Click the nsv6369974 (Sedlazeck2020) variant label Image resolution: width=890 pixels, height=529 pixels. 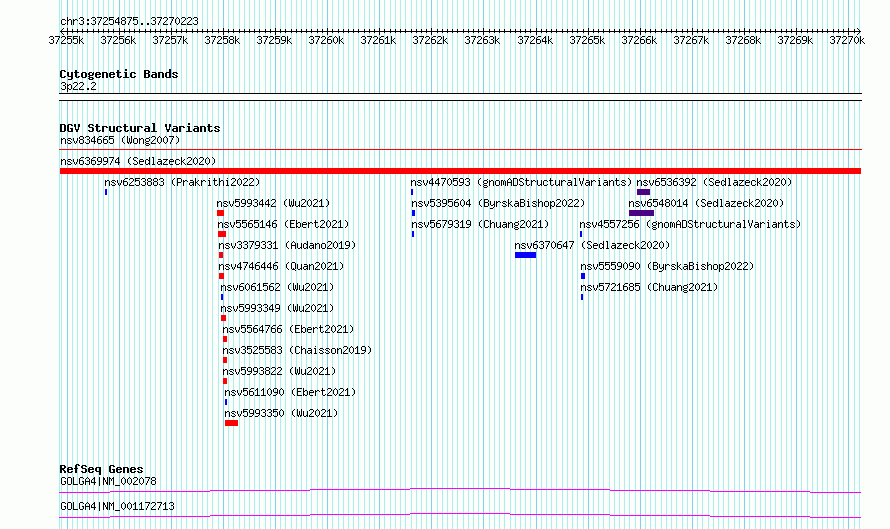point(138,161)
